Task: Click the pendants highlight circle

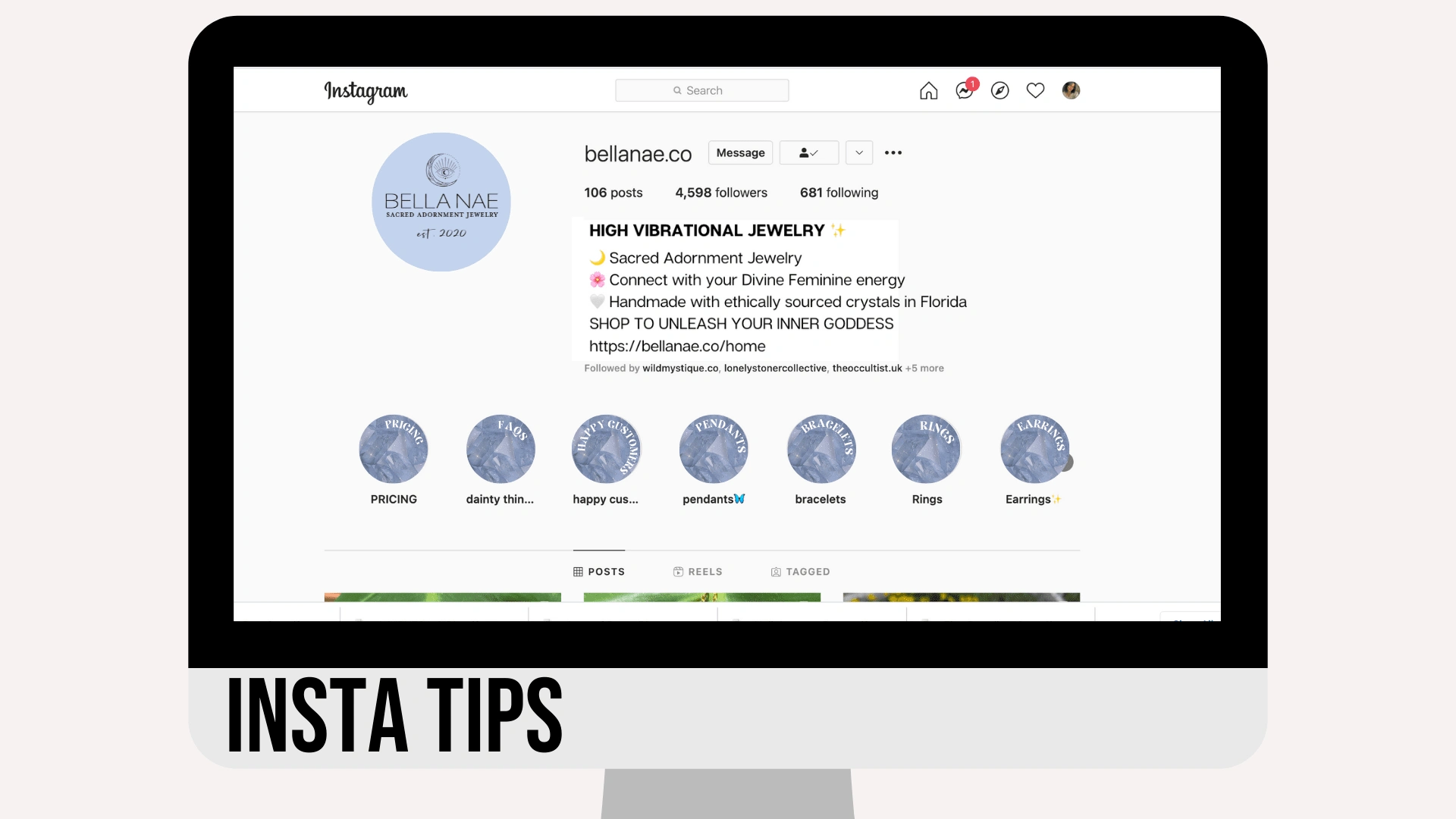Action: pyautogui.click(x=714, y=448)
